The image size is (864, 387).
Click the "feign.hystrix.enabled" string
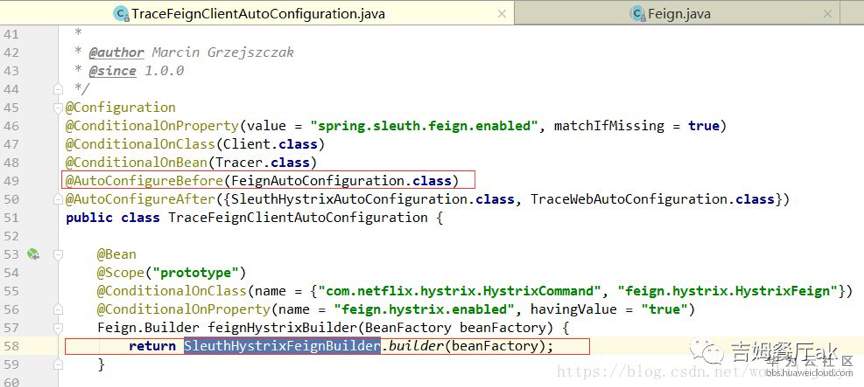423,309
